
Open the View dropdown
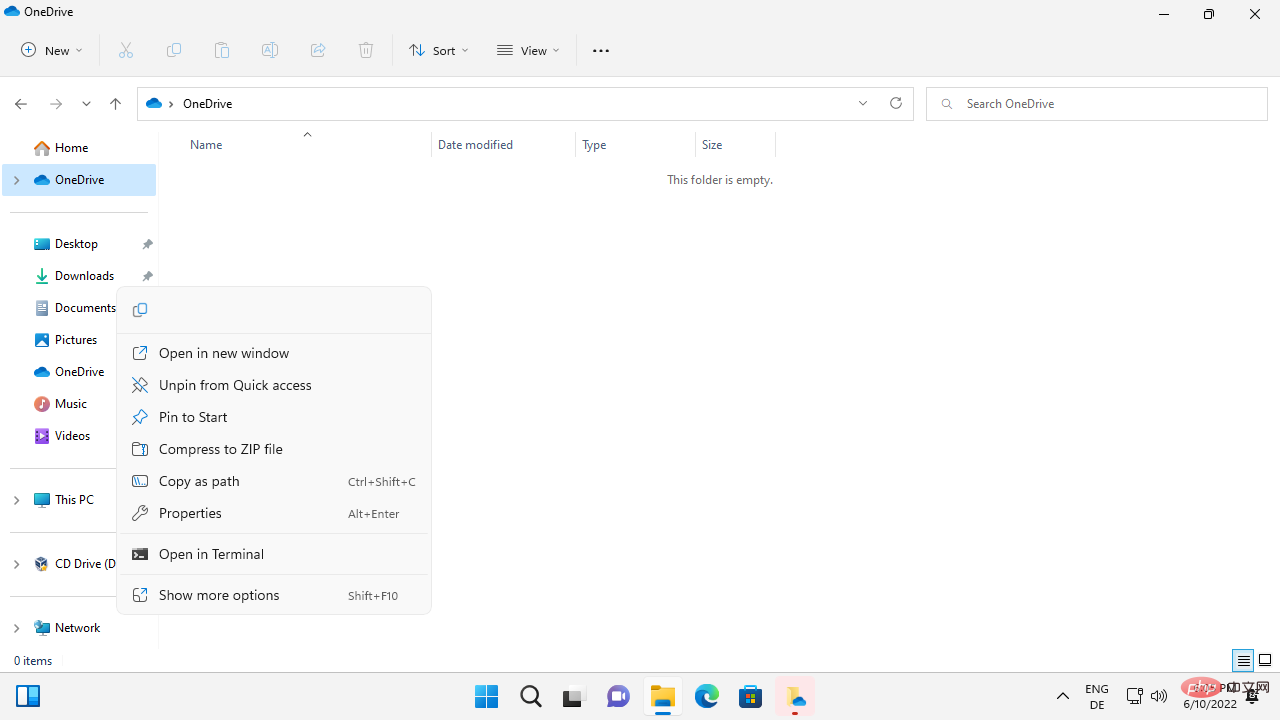[x=528, y=50]
